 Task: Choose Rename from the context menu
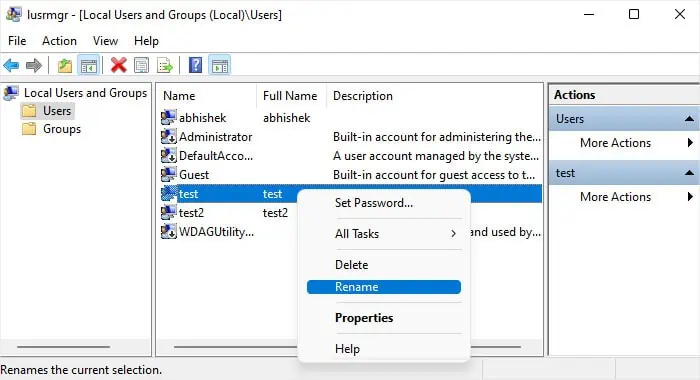[384, 287]
